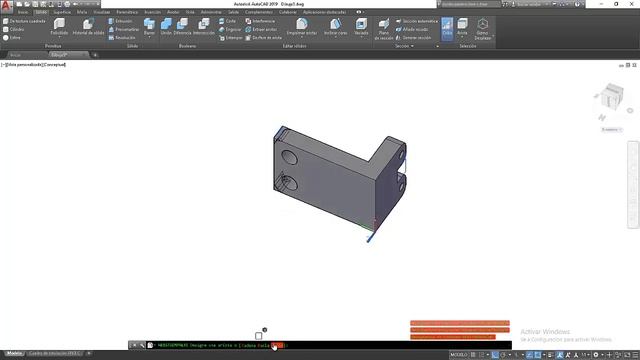The image size is (640, 360).
Task: Switch to the Paramétrico ribbon tab
Action: click(127, 12)
